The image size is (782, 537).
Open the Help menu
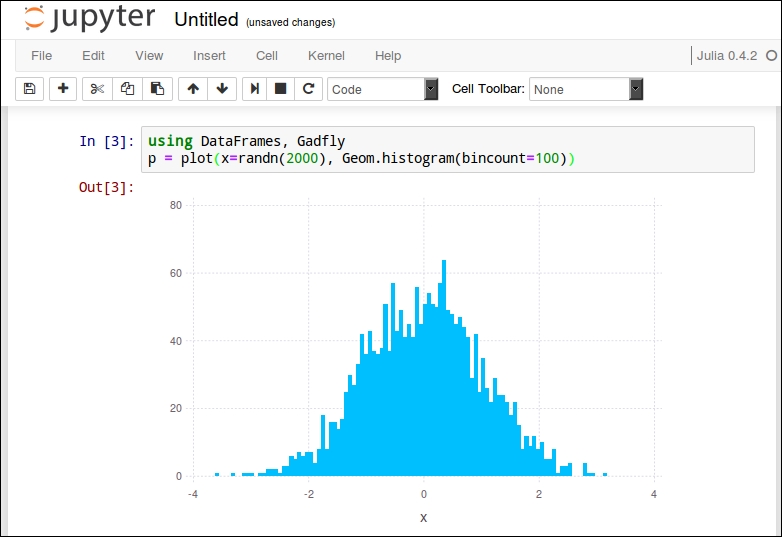388,56
